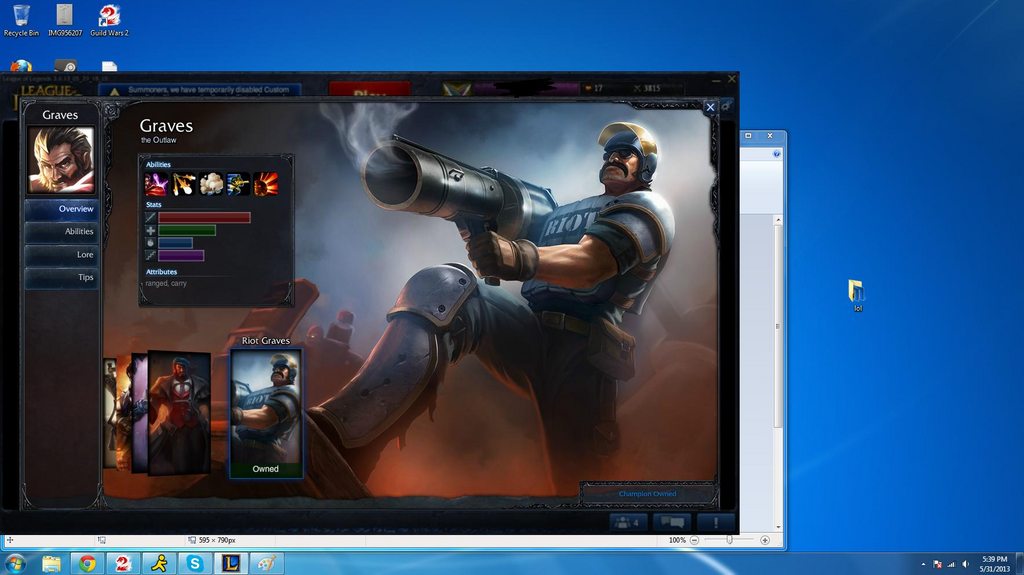Viewport: 1024px width, 575px height.
Task: Open the exclamation notifications button
Action: click(716, 522)
